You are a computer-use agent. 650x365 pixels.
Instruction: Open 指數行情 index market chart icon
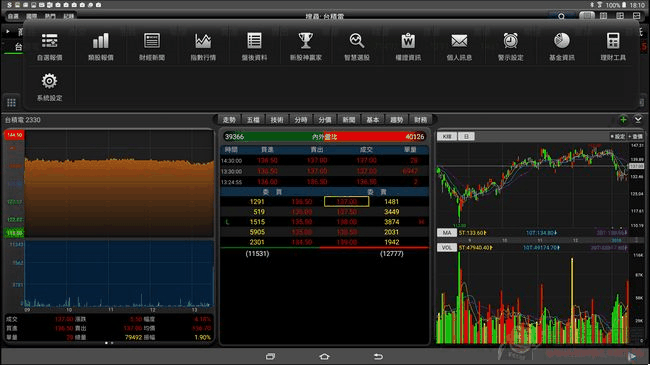coord(203,46)
